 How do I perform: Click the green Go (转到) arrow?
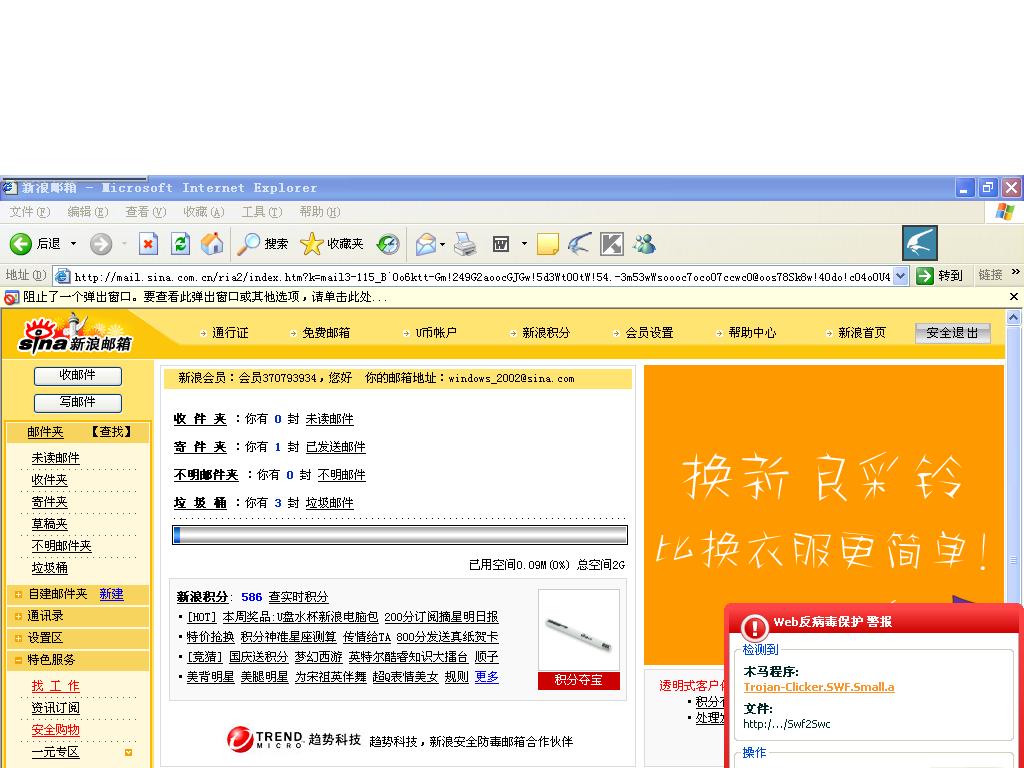pyautogui.click(x=924, y=276)
